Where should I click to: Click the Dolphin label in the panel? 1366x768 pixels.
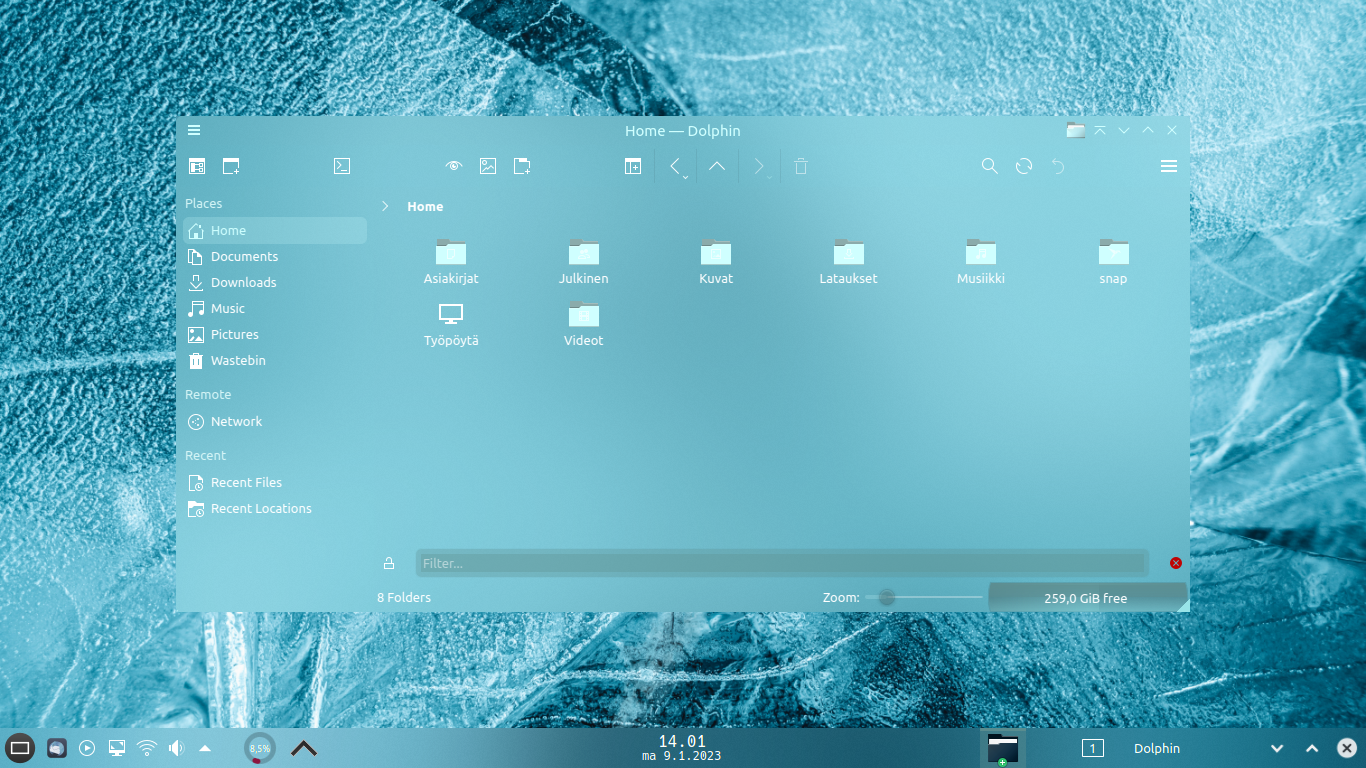coord(1157,748)
